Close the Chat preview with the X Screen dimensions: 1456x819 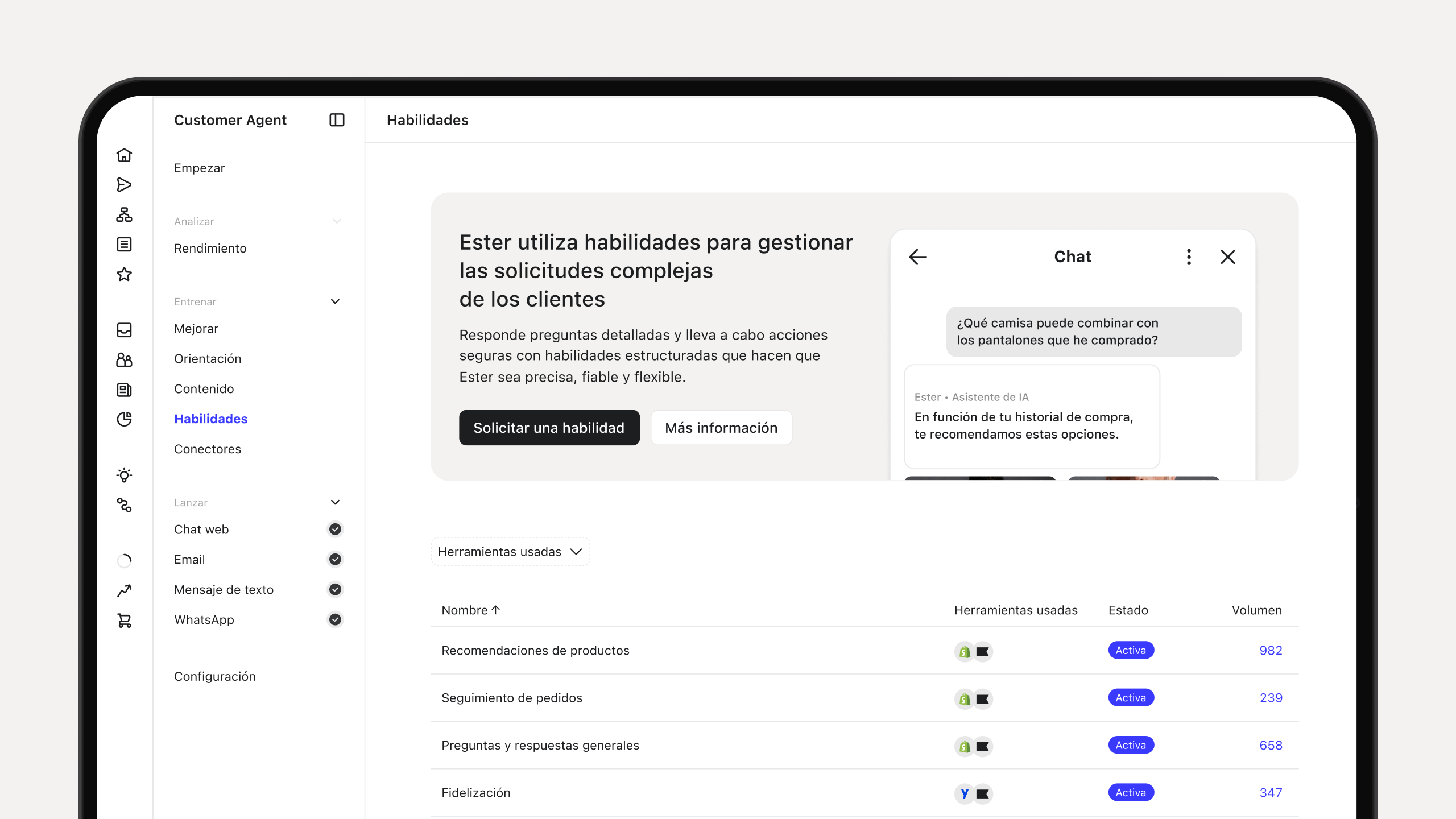coord(1228,257)
